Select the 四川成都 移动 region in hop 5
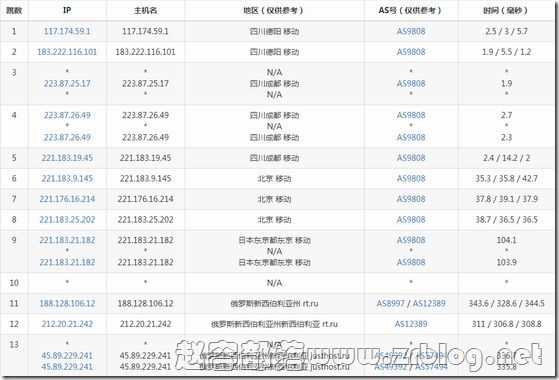The image size is (559, 380). pos(274,158)
